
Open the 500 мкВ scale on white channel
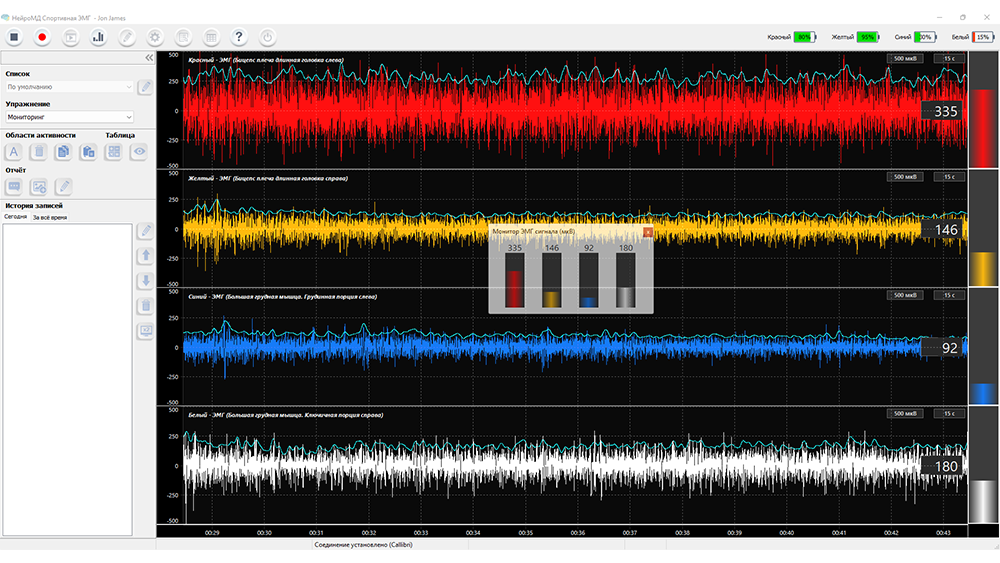pos(905,413)
